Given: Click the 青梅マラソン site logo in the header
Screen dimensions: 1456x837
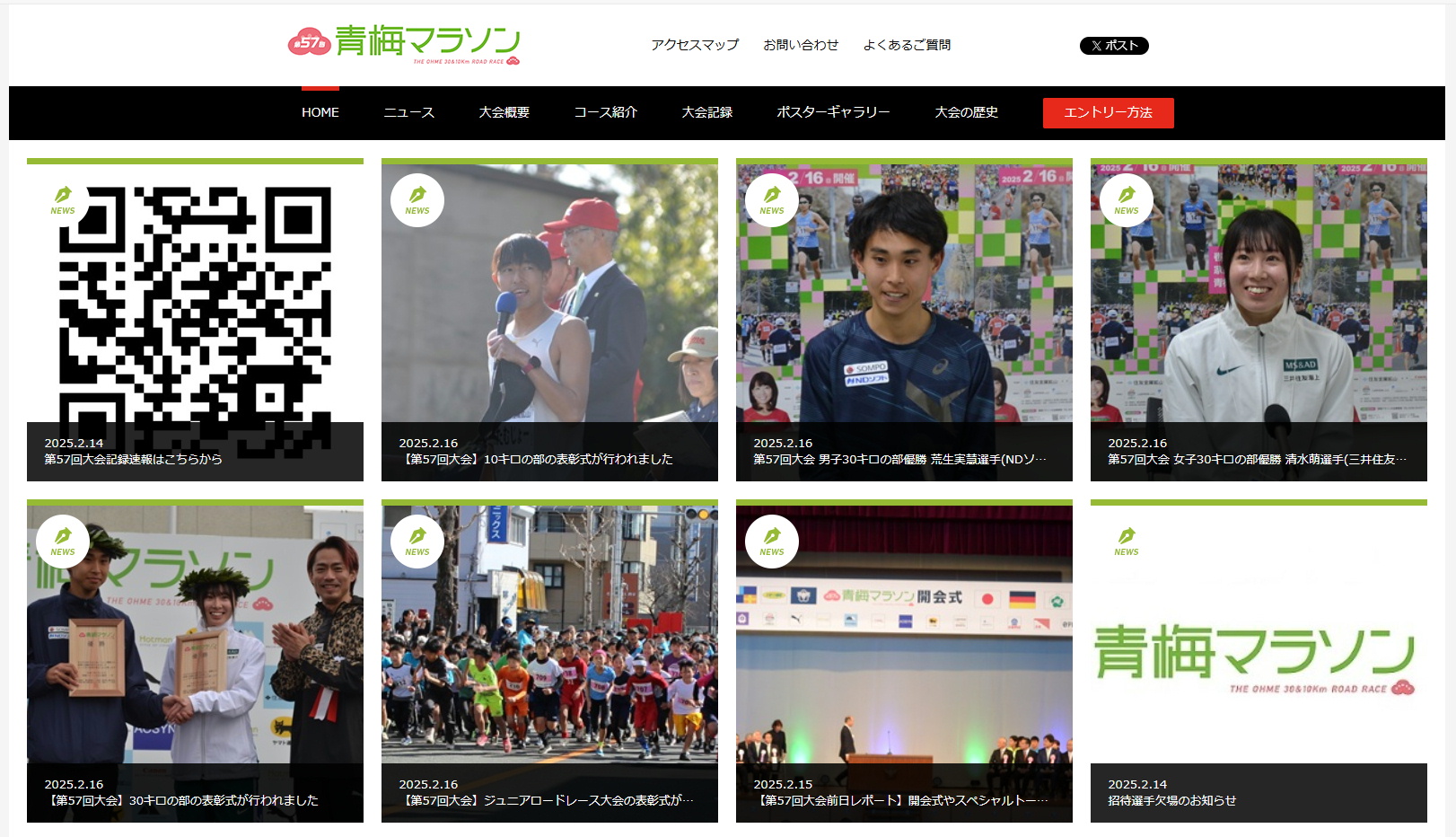Looking at the screenshot, I should [404, 44].
